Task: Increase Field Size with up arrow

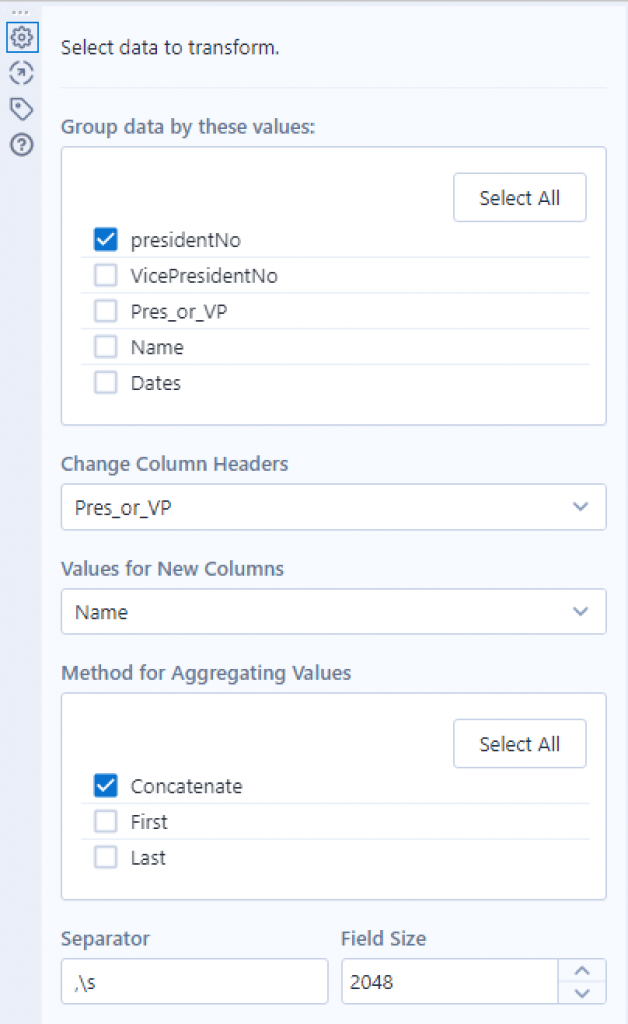Action: 584,971
